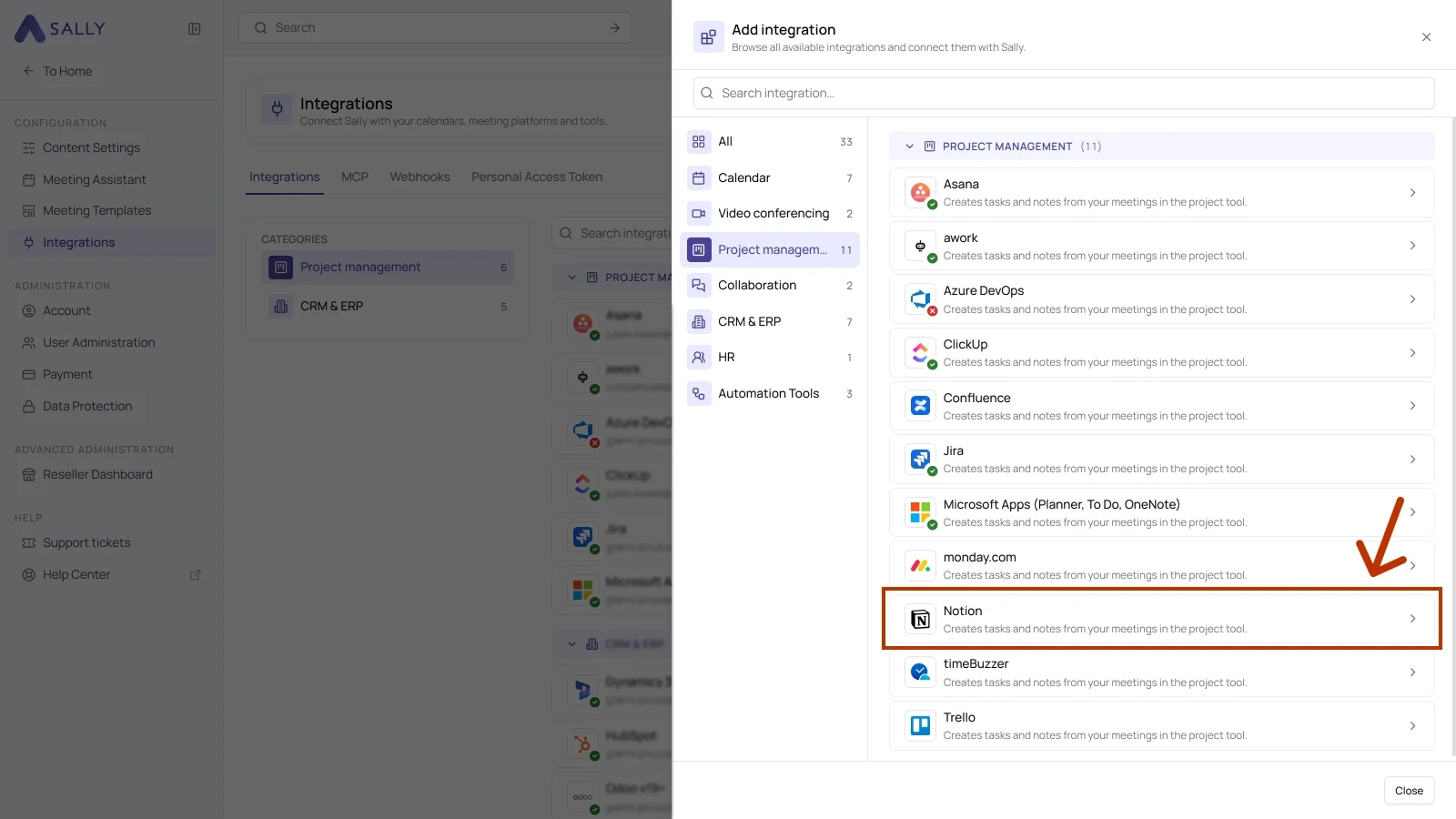Select the Project management category in dialog
Viewport: 1456px width, 819px height.
tap(770, 250)
